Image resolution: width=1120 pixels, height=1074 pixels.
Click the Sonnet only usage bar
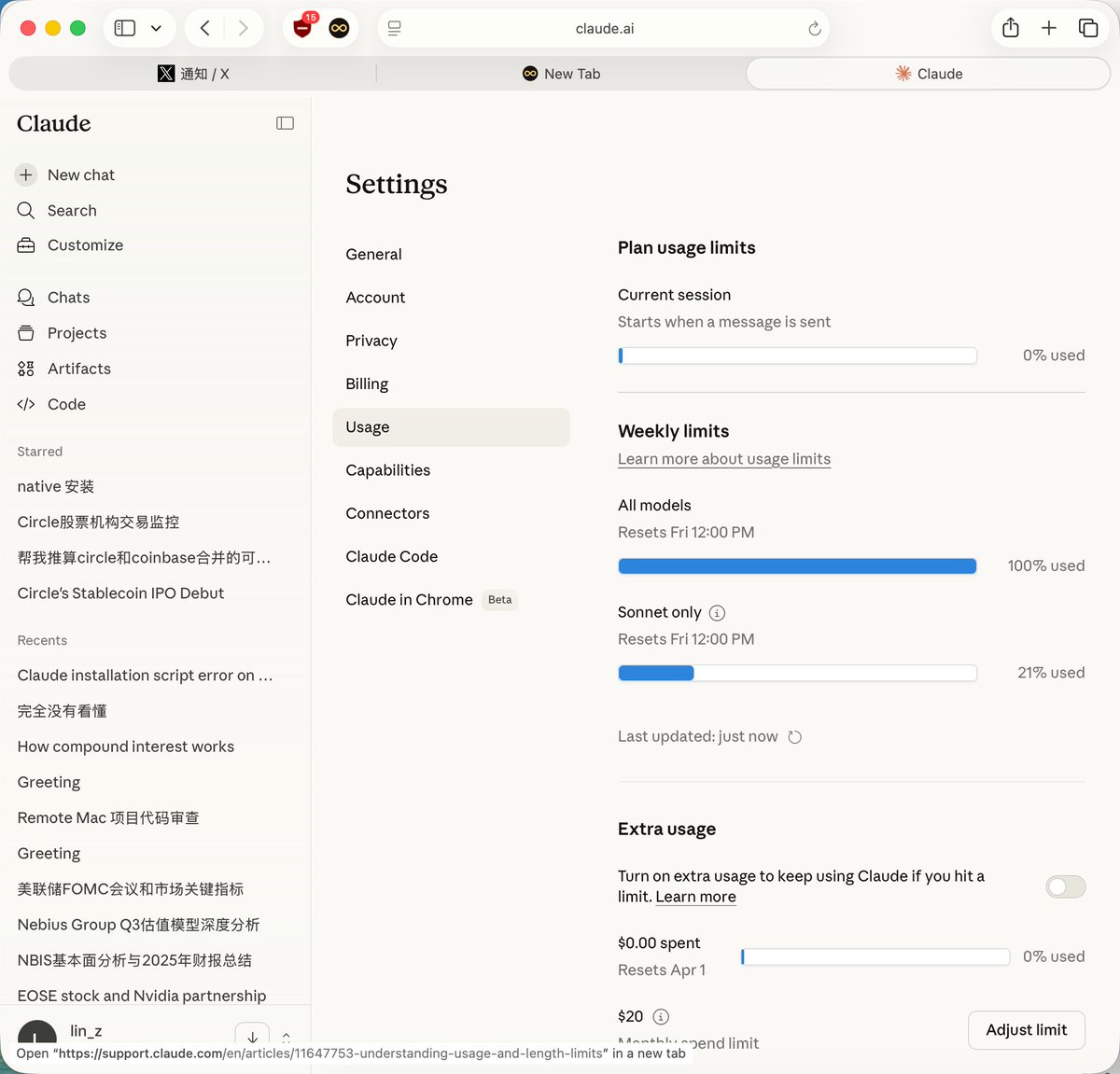(x=797, y=673)
